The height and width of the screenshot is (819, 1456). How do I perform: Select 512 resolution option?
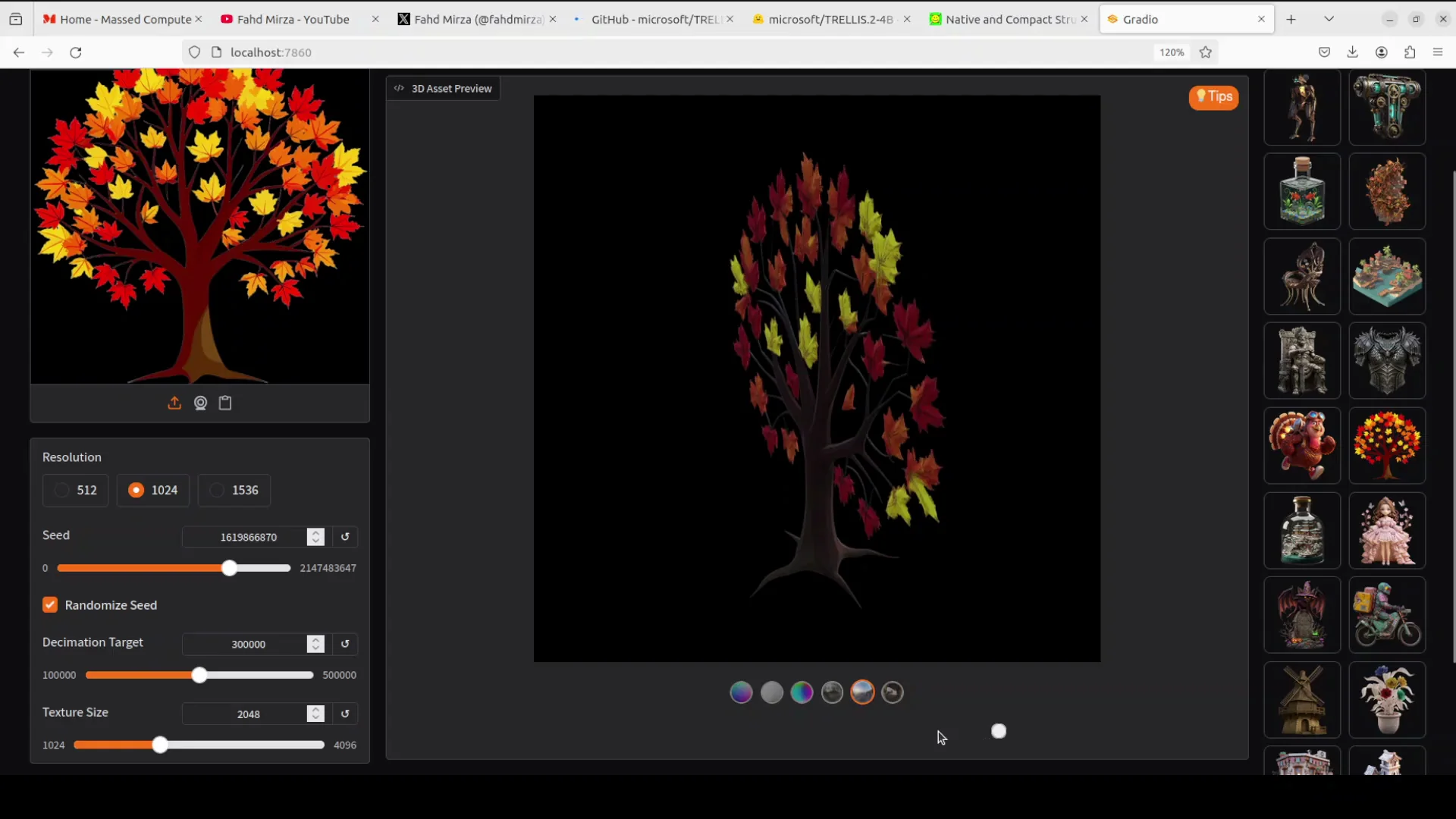(x=76, y=490)
